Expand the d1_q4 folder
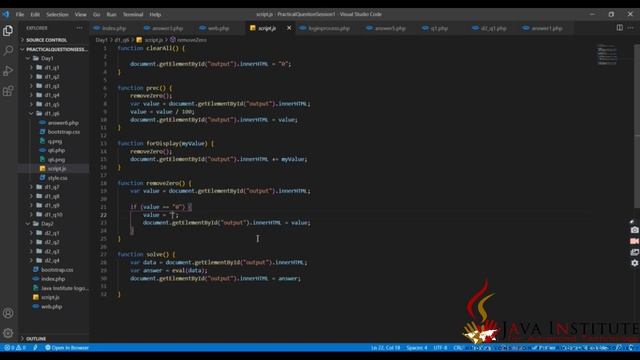This screenshot has width=640, height=360. tap(53, 95)
